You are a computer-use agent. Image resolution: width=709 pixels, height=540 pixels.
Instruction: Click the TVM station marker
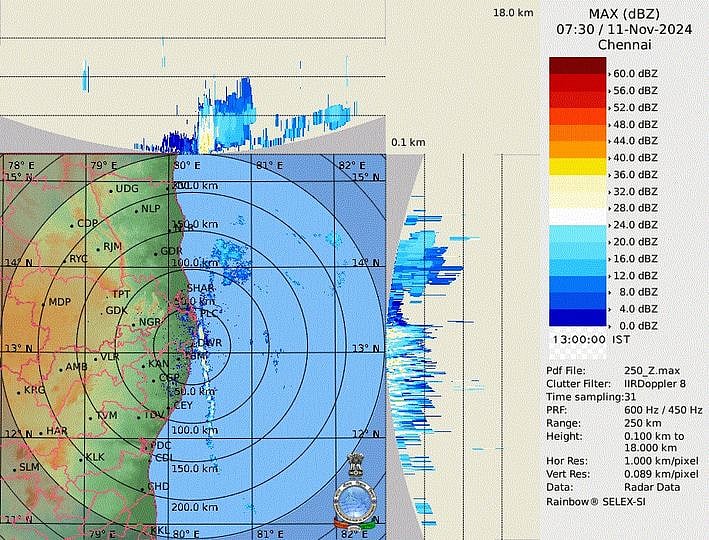(91, 416)
